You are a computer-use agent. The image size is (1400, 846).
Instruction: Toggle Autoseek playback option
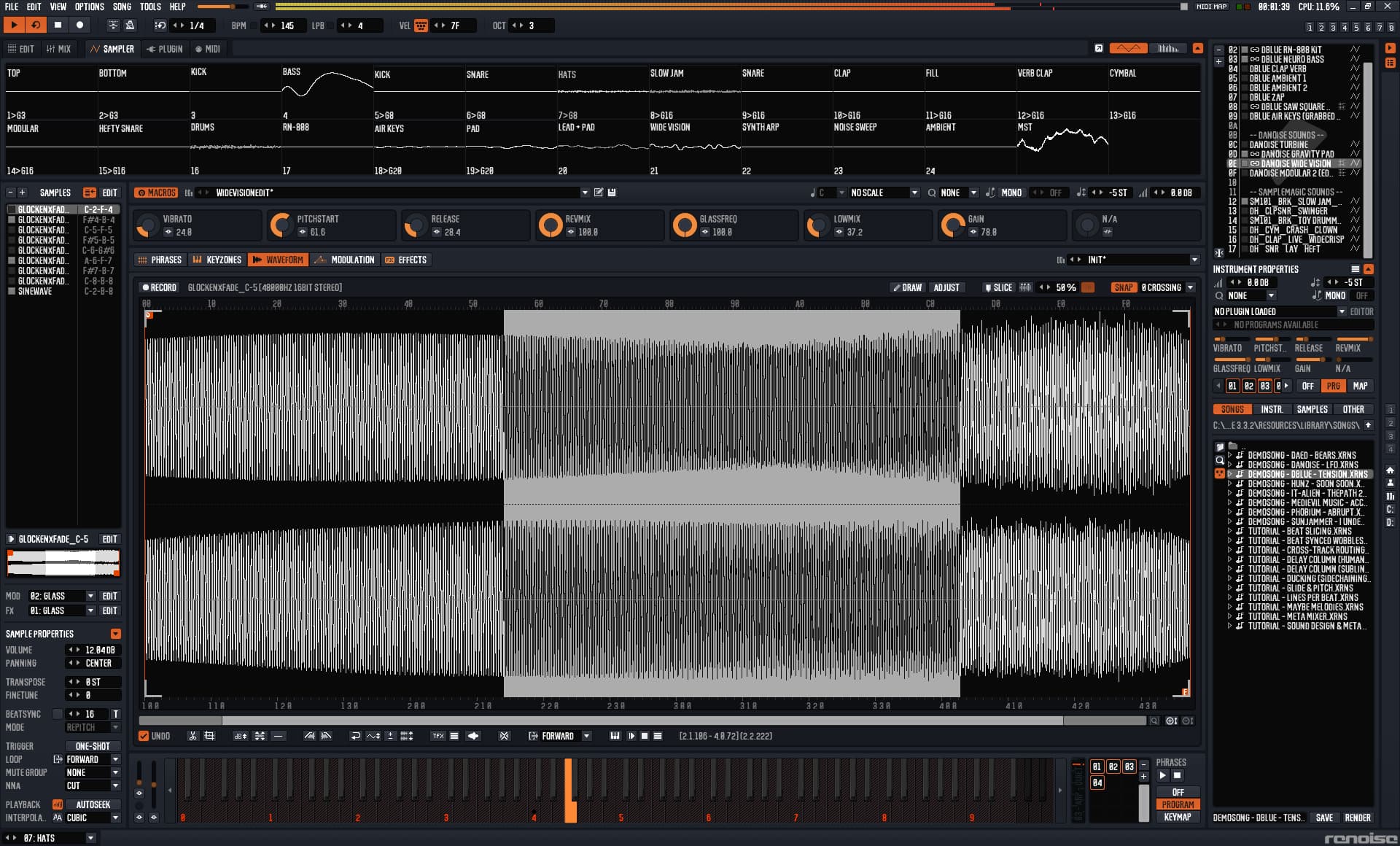tap(93, 804)
